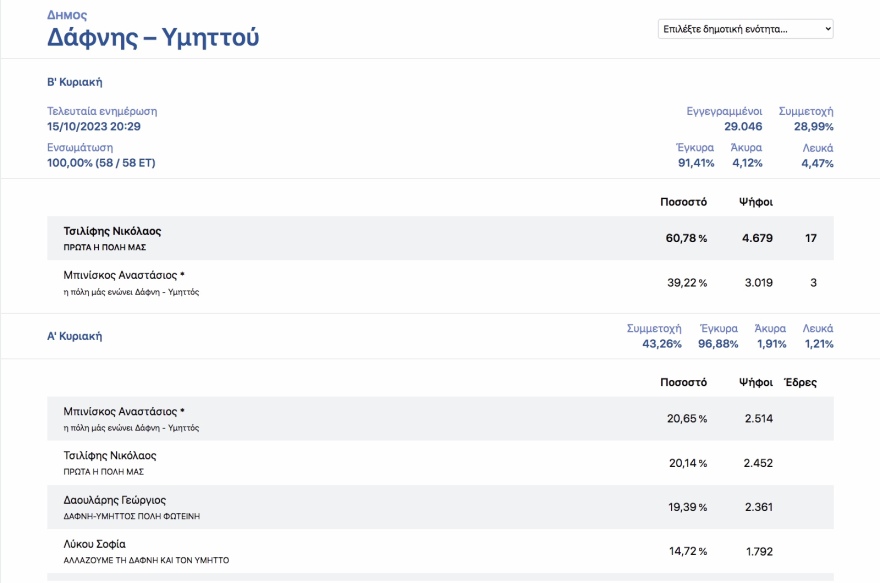Select the Β' Κυριακή section heading

point(75,82)
